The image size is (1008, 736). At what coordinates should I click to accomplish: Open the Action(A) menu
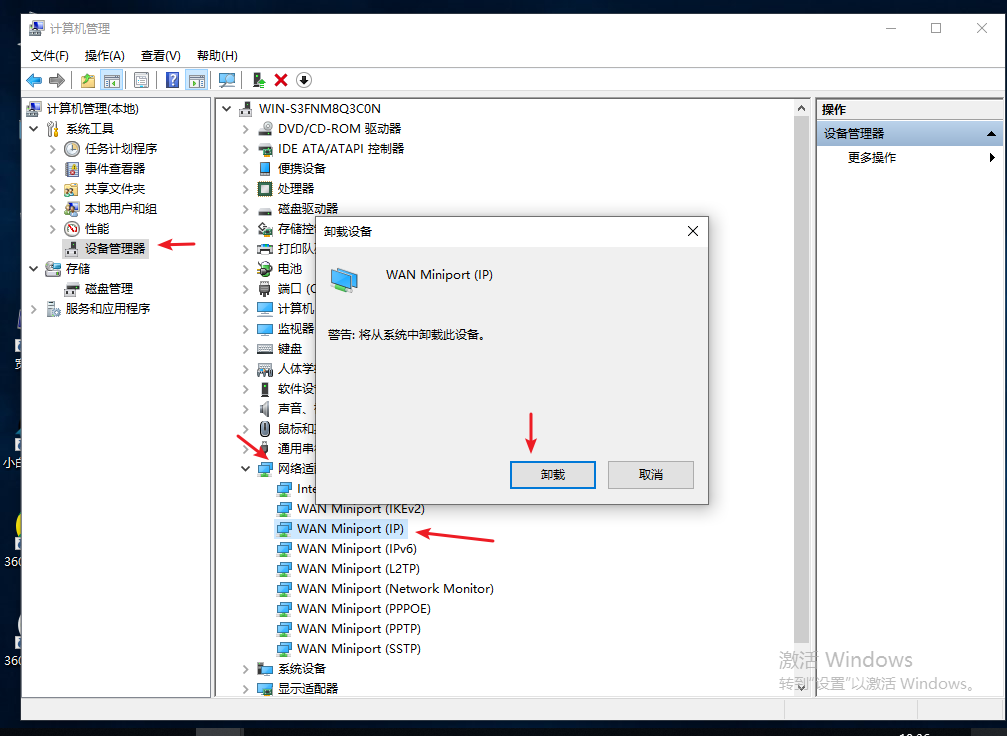click(x=105, y=56)
